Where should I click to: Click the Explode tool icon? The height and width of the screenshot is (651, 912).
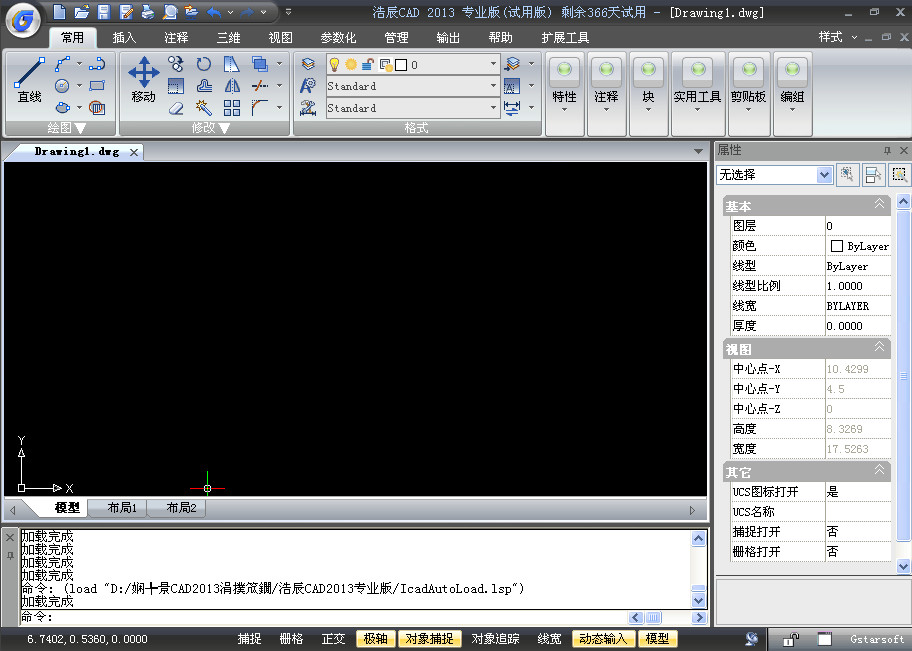(204, 108)
